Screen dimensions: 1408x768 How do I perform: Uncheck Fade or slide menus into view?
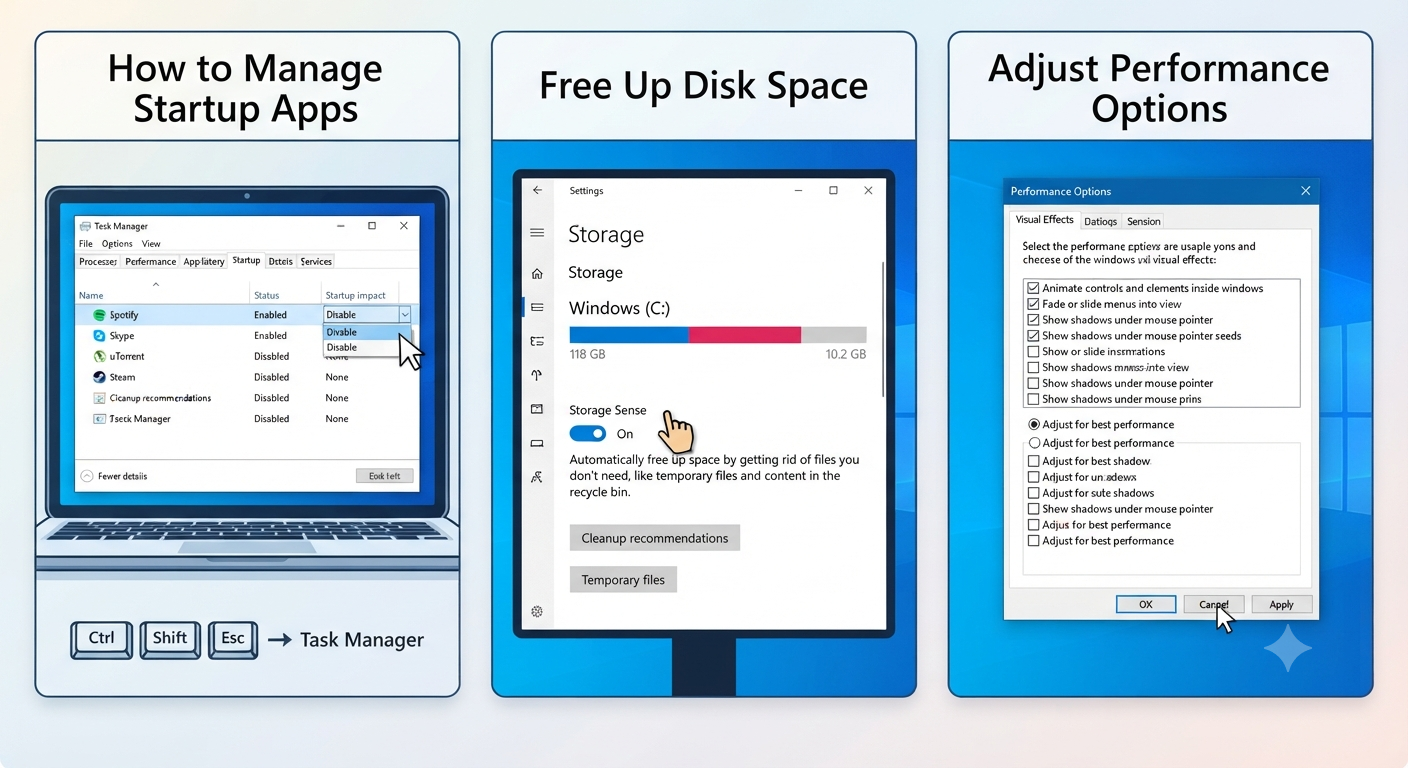1033,304
